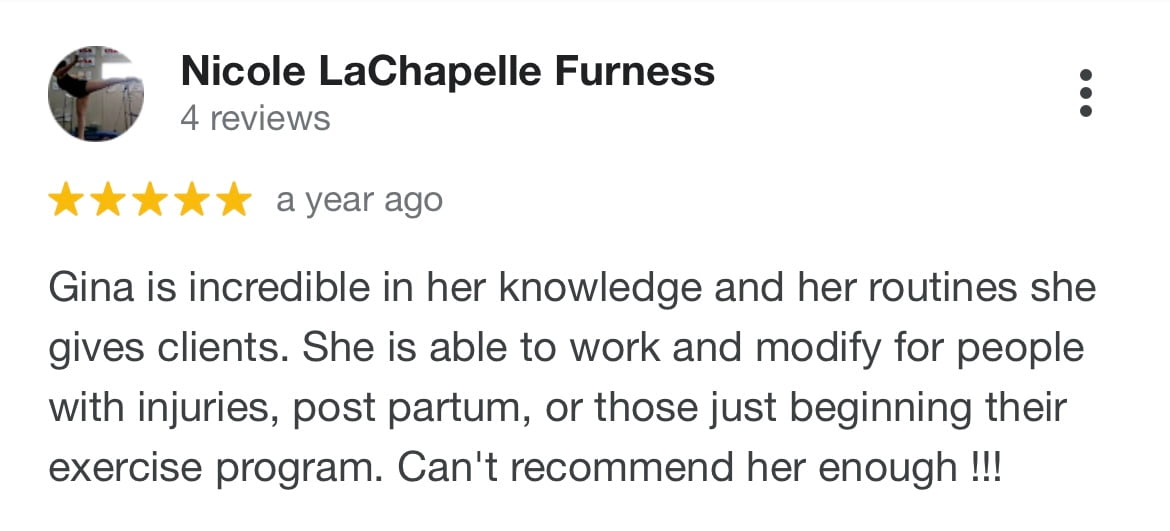View the reviewer's 4 reviews

pyautogui.click(x=255, y=119)
